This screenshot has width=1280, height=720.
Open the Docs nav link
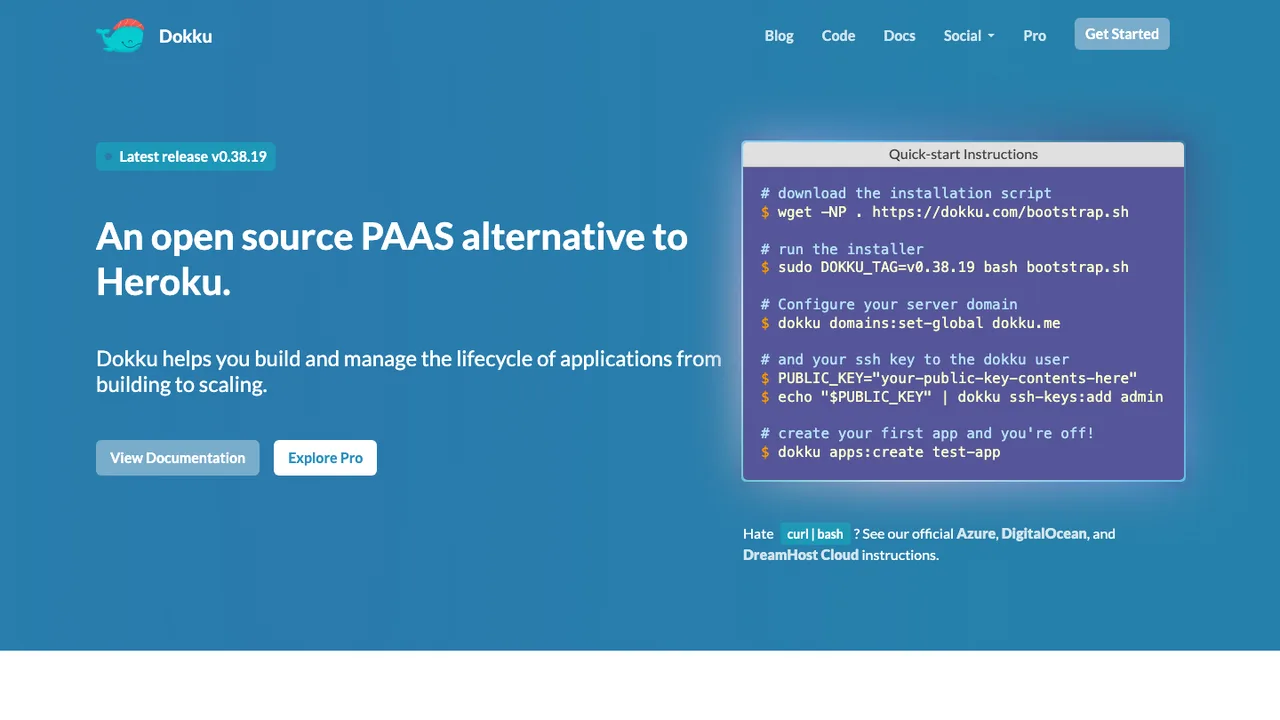click(x=899, y=36)
